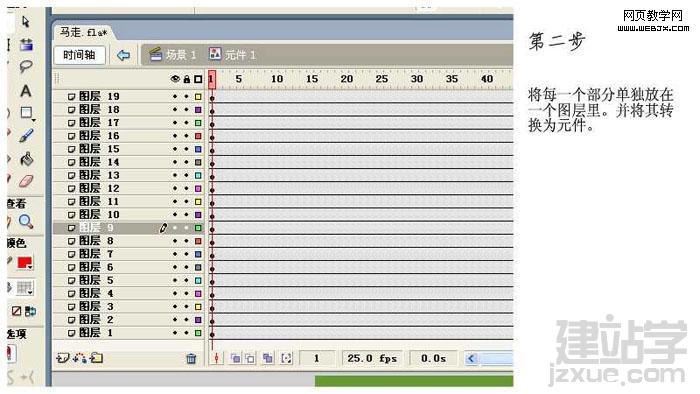Viewport: 700px width, 394px height.
Task: Switch to 场景 1 in edit bar
Action: [x=173, y=55]
